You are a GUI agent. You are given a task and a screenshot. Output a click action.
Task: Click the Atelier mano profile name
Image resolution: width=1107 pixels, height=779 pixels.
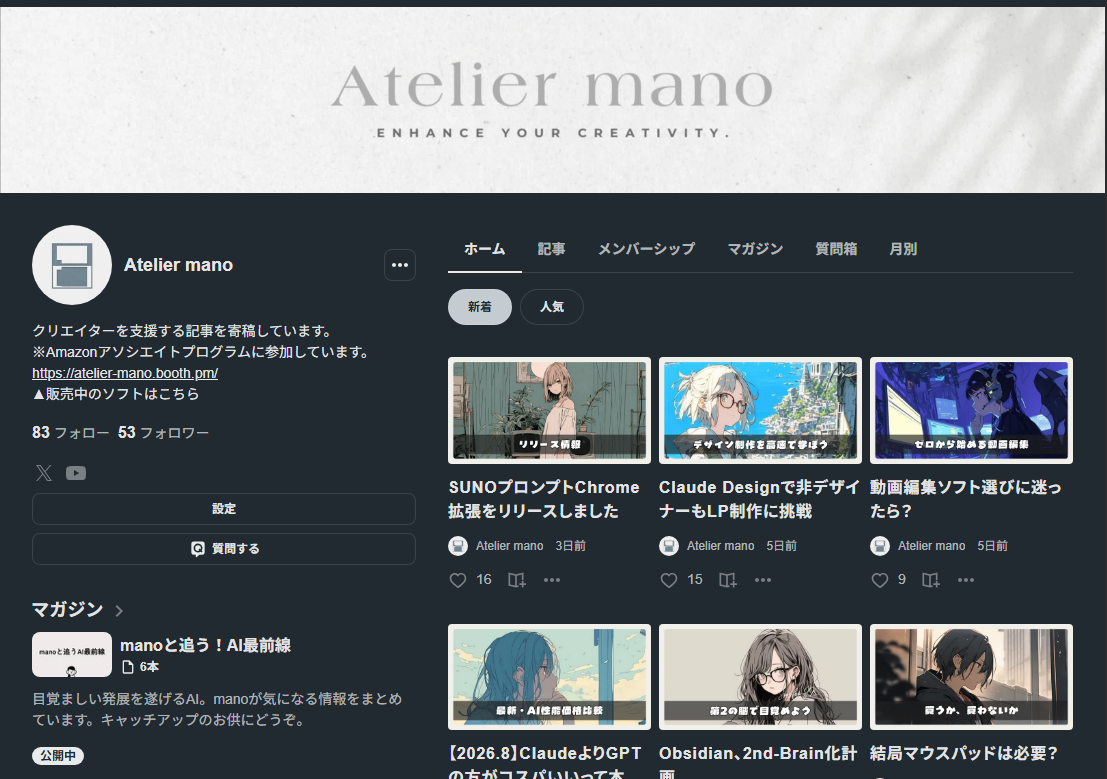click(x=179, y=265)
